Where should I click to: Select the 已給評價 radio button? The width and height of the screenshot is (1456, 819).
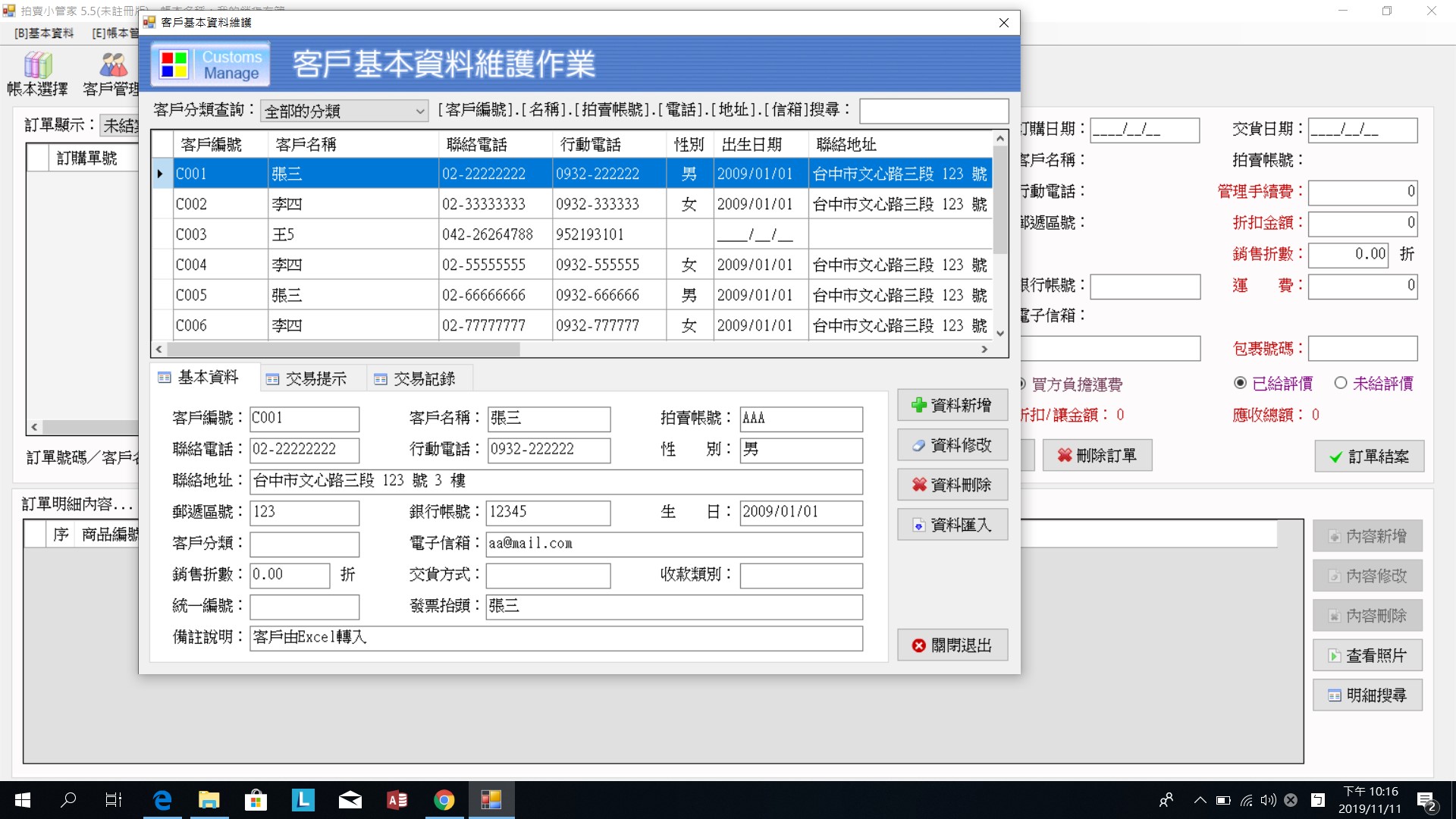[x=1241, y=383]
